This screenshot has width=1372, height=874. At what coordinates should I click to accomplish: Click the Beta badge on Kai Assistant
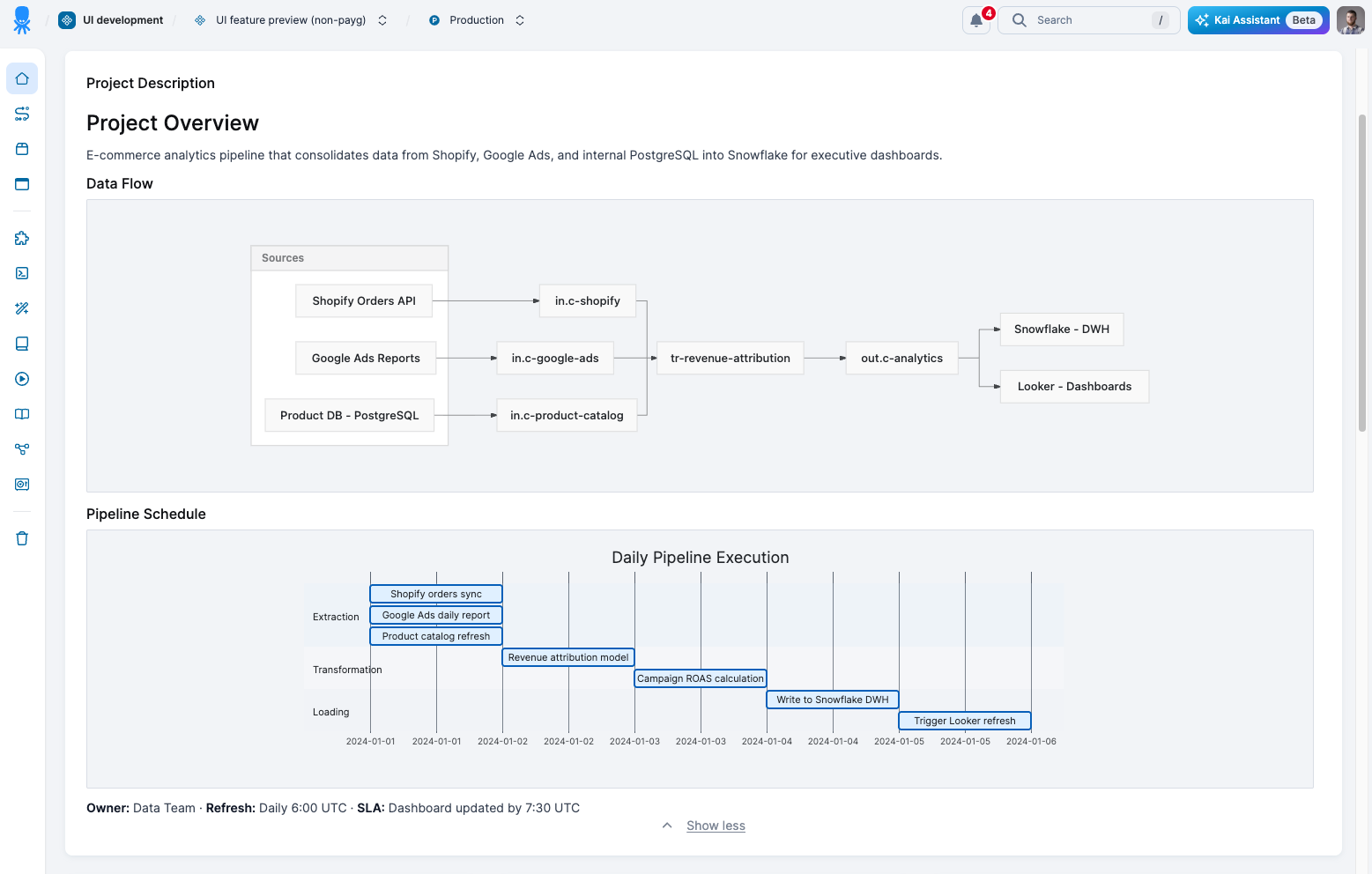point(1304,20)
